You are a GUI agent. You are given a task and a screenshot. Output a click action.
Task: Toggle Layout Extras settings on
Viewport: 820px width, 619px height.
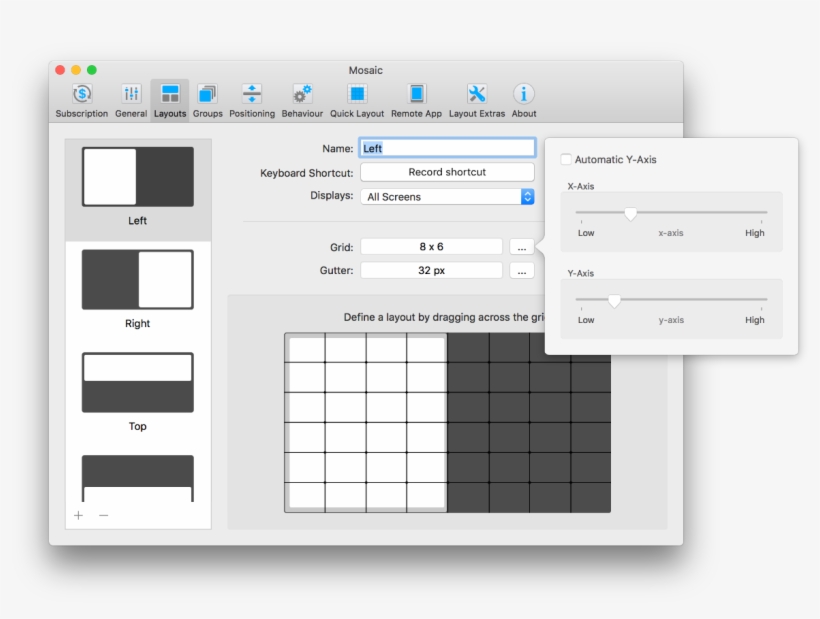click(475, 95)
